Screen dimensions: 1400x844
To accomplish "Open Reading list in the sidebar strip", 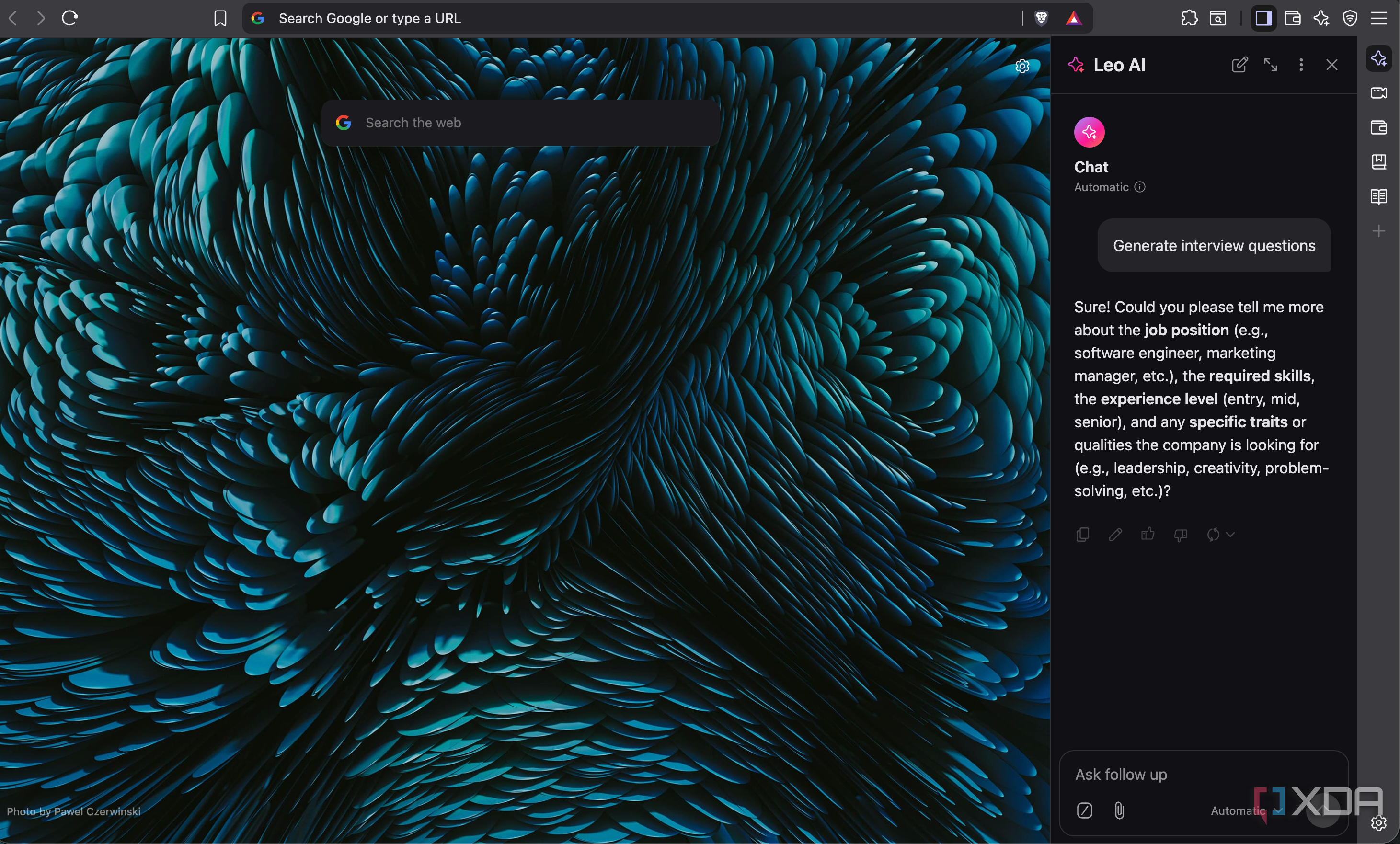I will pyautogui.click(x=1379, y=196).
